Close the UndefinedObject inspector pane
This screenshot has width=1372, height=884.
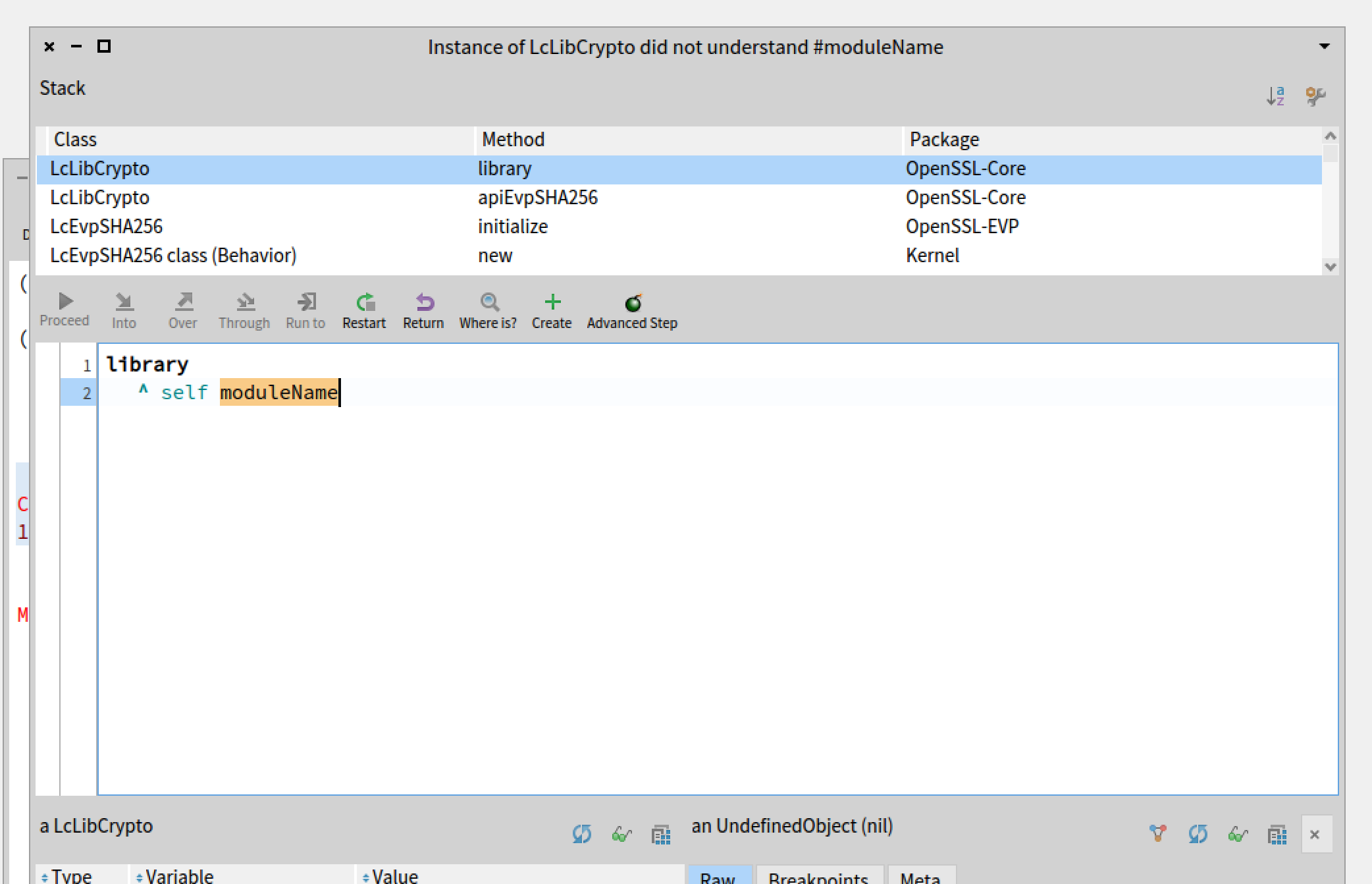[1315, 835]
